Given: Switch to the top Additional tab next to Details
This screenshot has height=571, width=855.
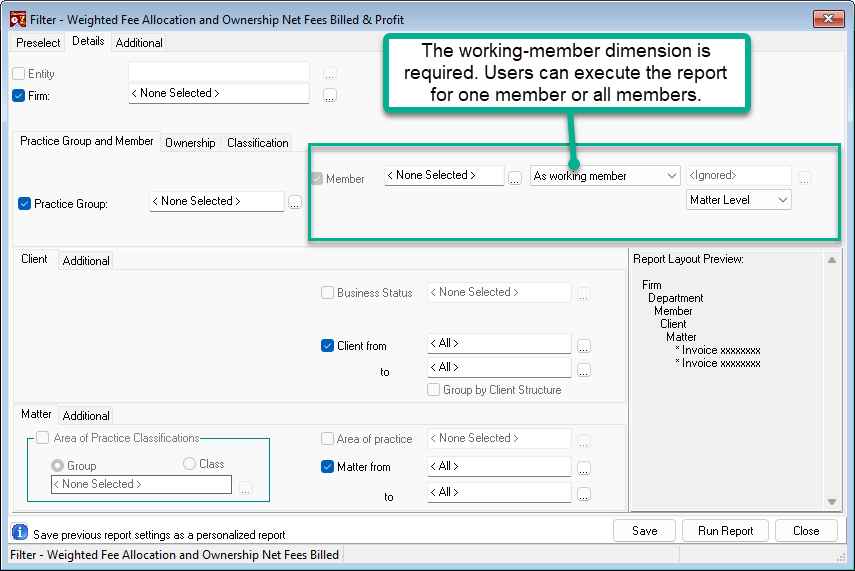Looking at the screenshot, I should point(139,43).
